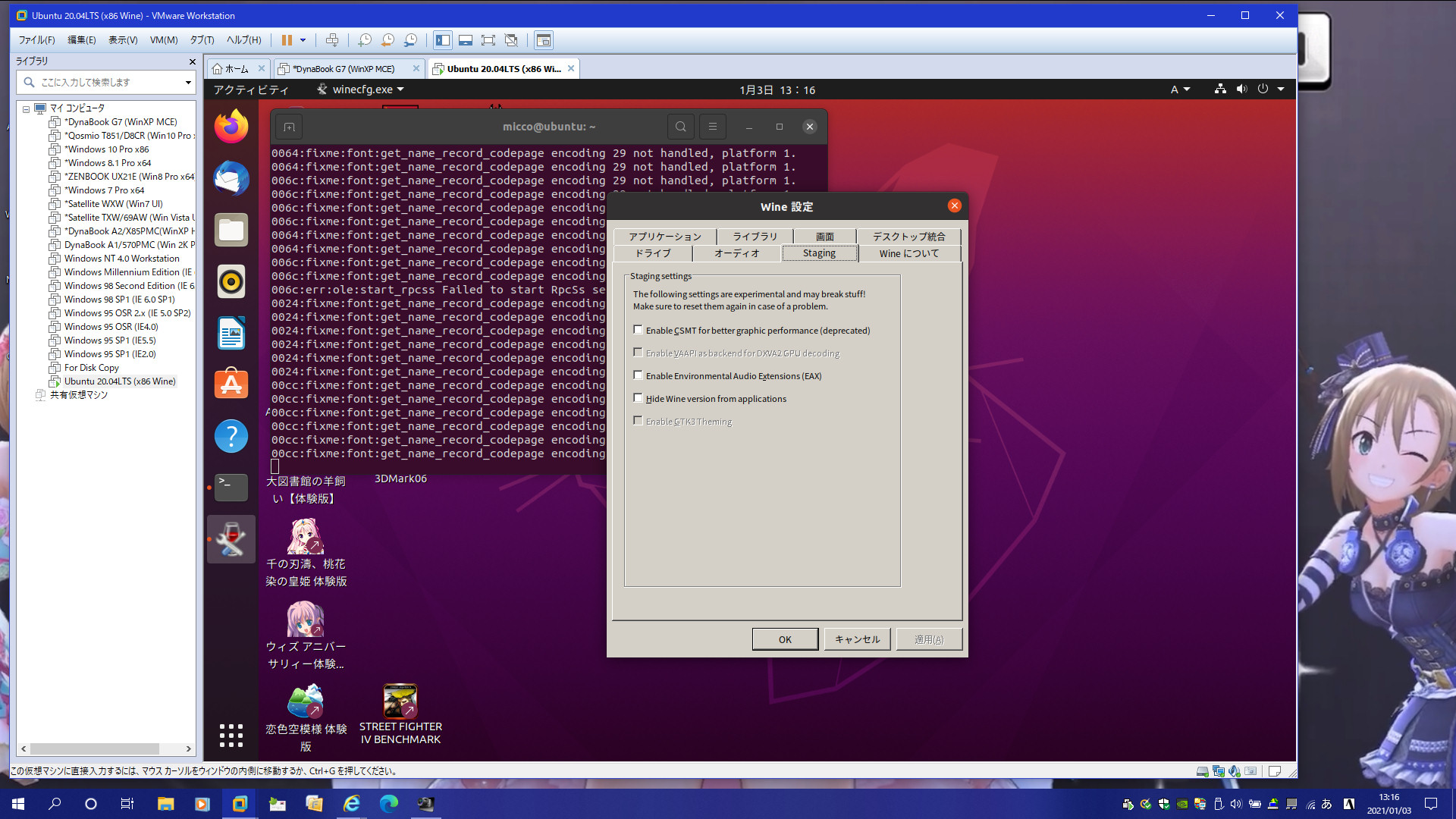The width and height of the screenshot is (1456, 819).
Task: Take a snapshot of this virtual machine
Action: click(365, 40)
